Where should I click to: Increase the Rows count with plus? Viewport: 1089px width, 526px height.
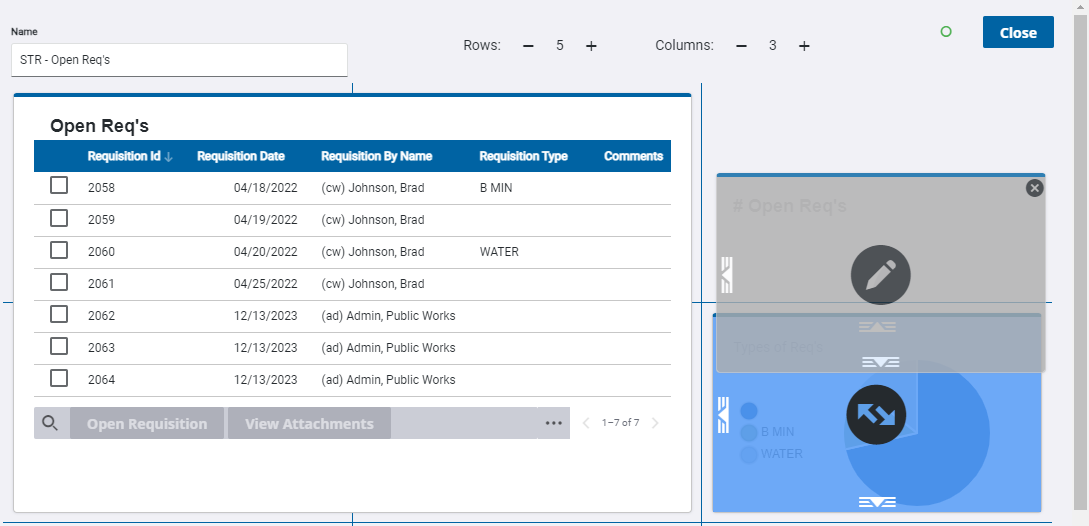pyautogui.click(x=591, y=46)
